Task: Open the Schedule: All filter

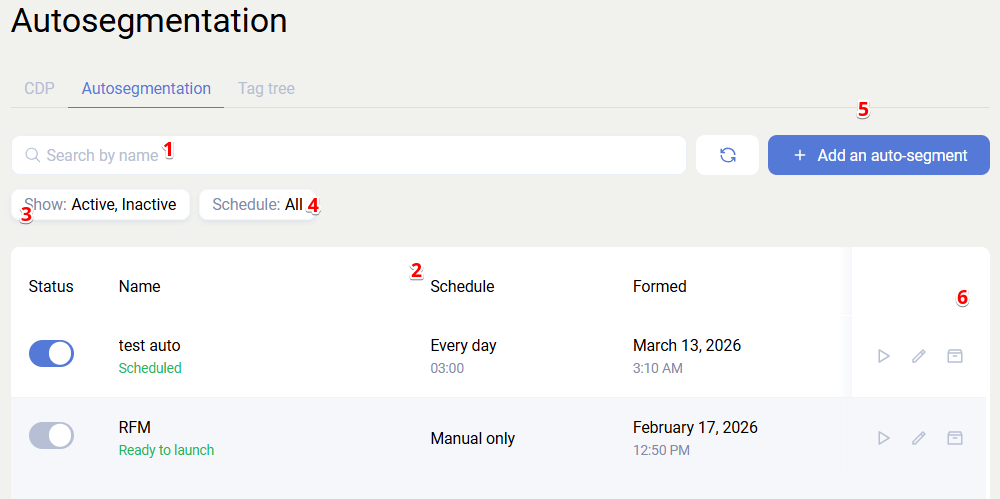Action: (x=257, y=205)
